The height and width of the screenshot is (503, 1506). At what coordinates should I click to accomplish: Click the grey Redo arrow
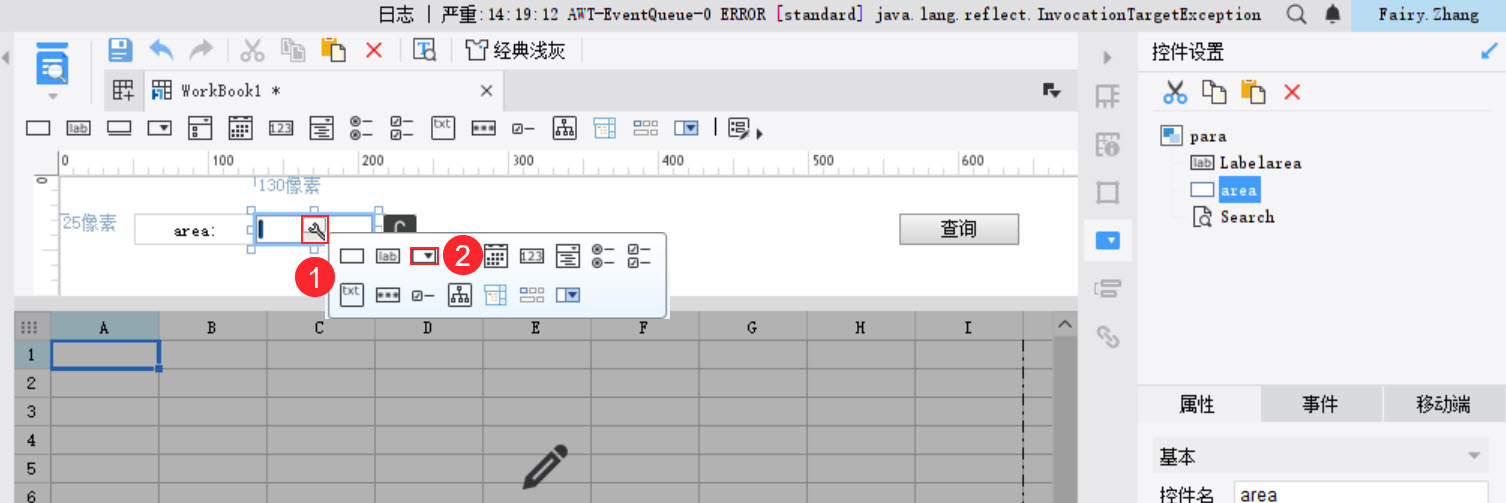(x=201, y=49)
